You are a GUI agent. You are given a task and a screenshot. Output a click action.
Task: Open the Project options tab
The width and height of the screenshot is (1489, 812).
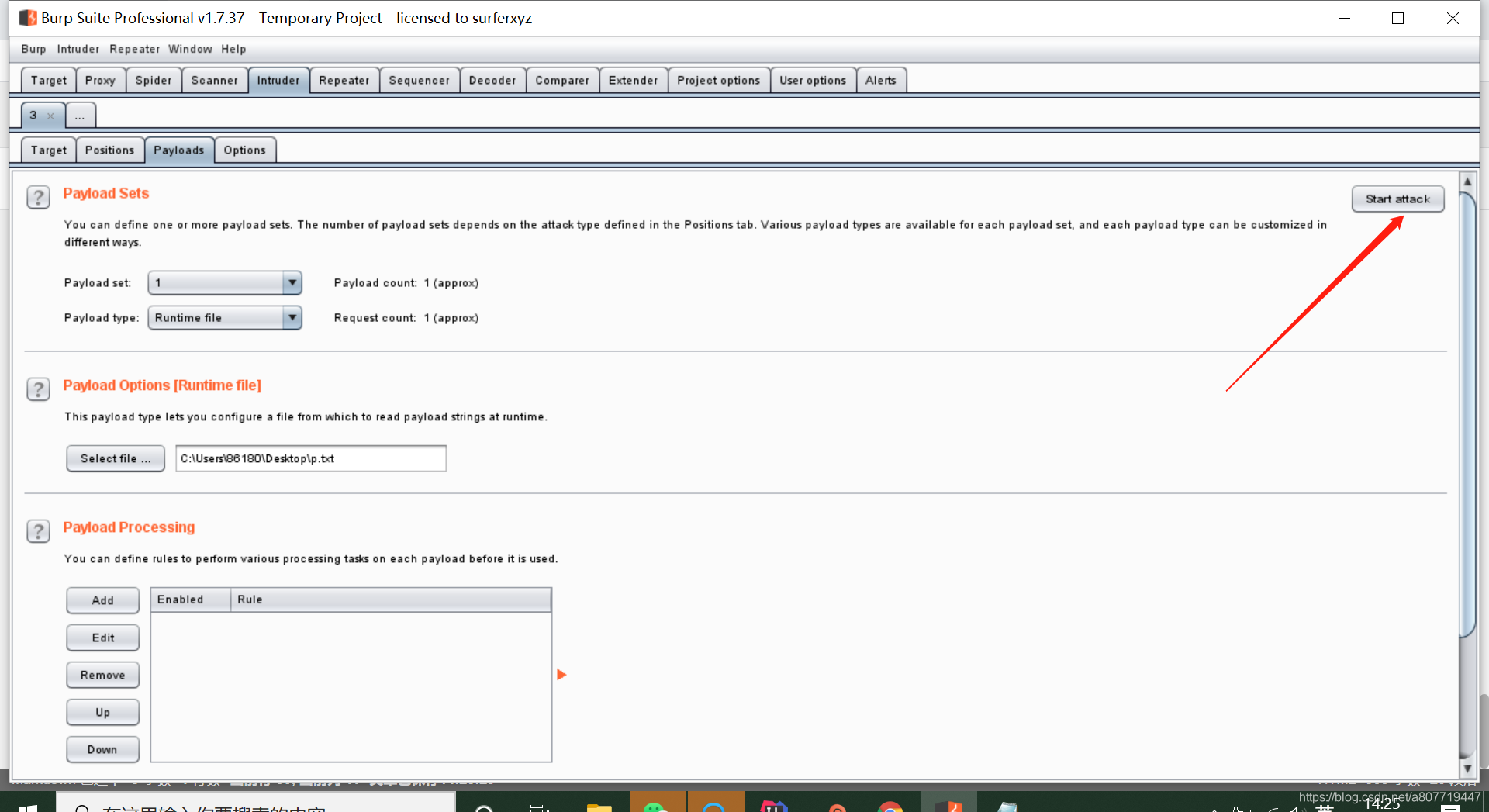click(719, 80)
